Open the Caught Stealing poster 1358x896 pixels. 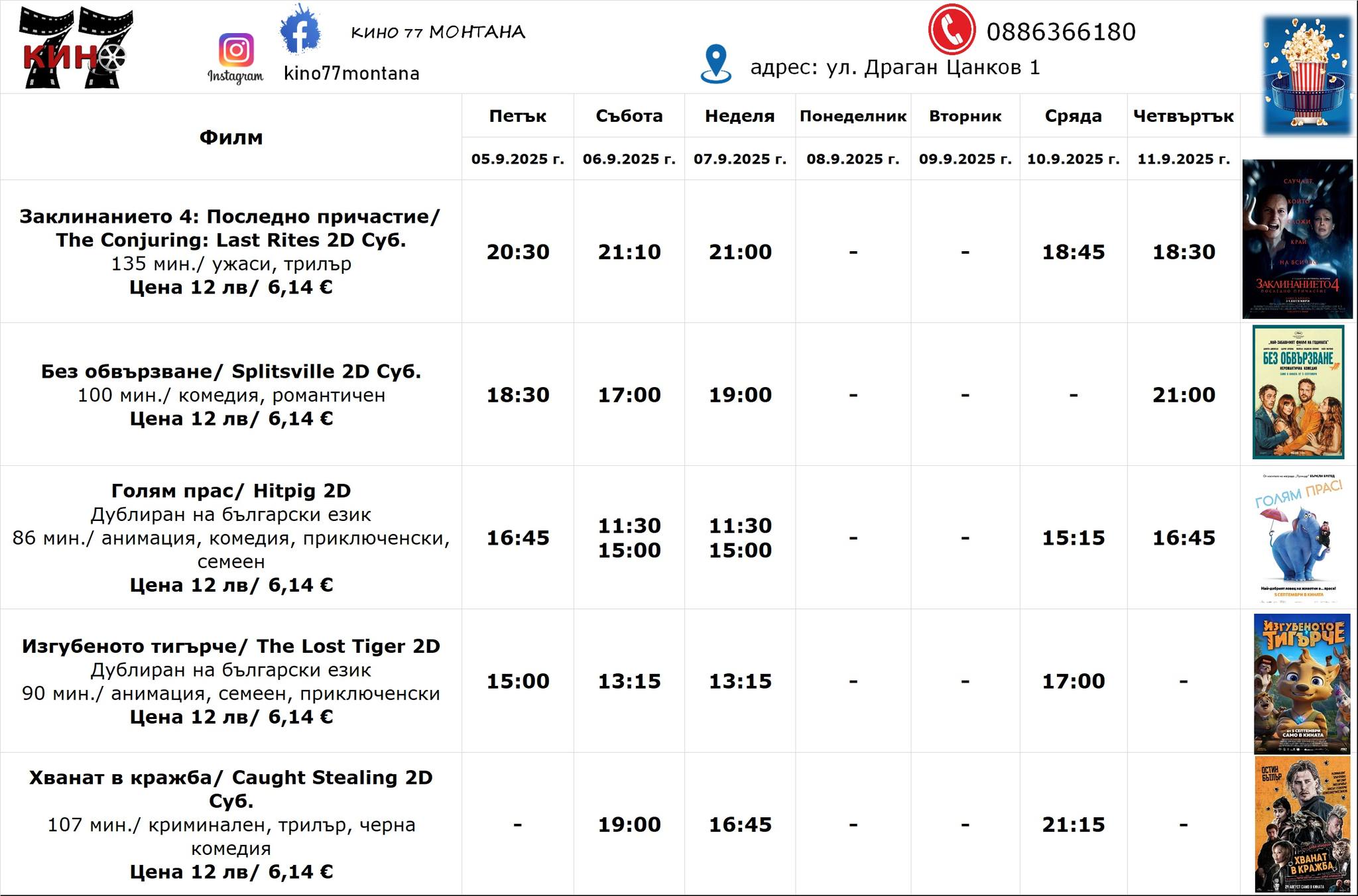pyautogui.click(x=1302, y=824)
